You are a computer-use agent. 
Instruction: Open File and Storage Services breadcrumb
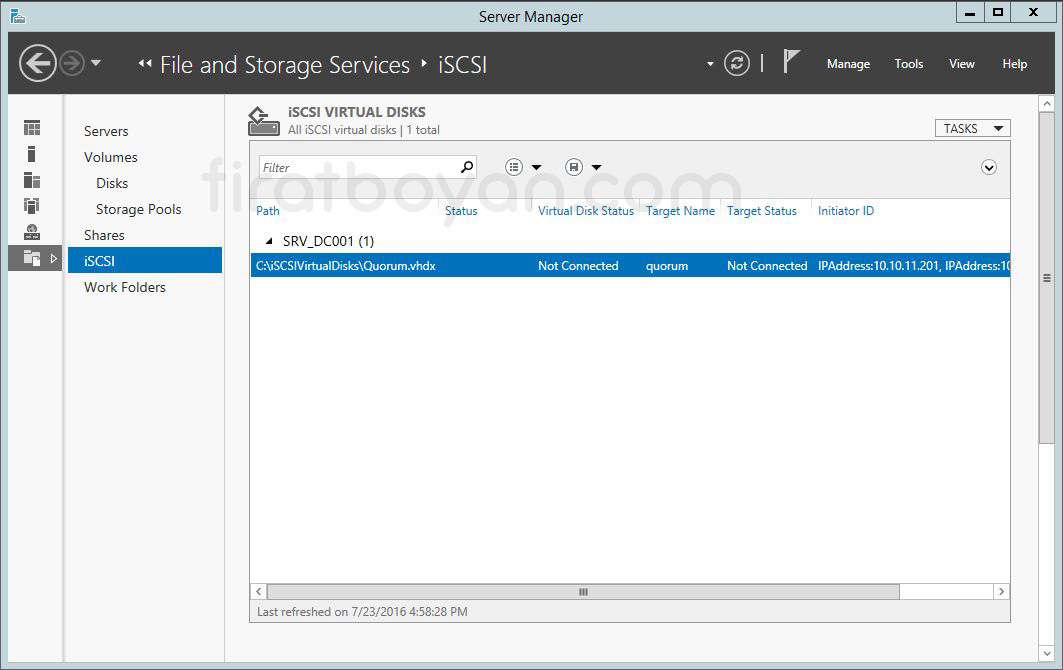pos(285,65)
